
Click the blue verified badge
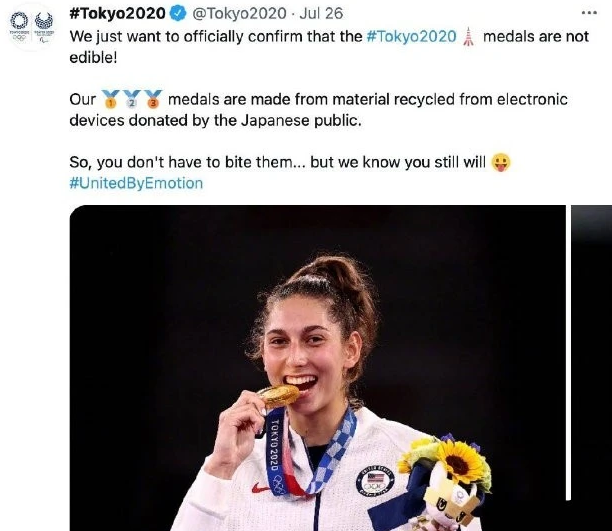(176, 14)
